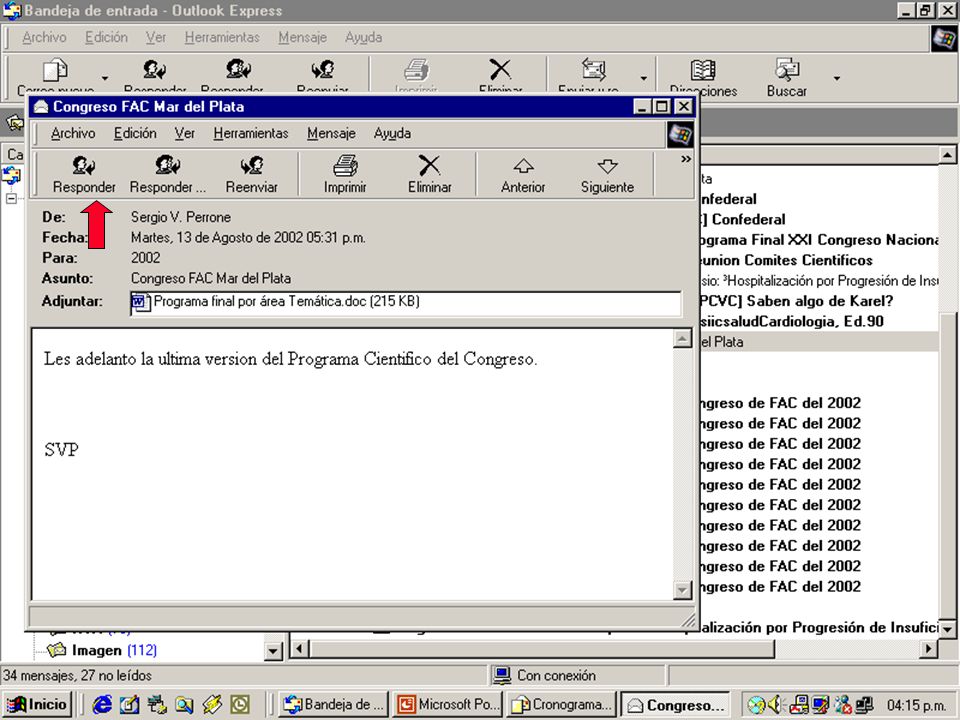Open Archivo menu in Outlook Express main window
This screenshot has height=720, width=960.
pos(44,37)
